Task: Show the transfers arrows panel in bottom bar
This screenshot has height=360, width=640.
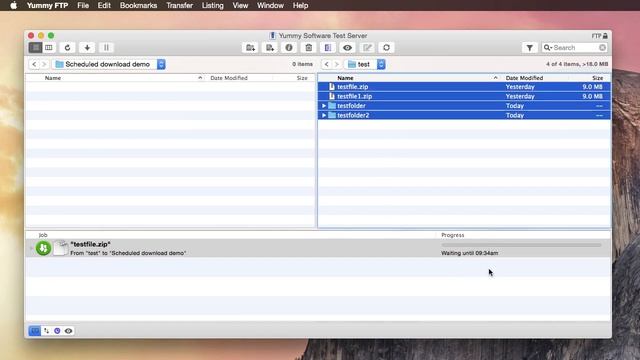Action: (x=47, y=331)
